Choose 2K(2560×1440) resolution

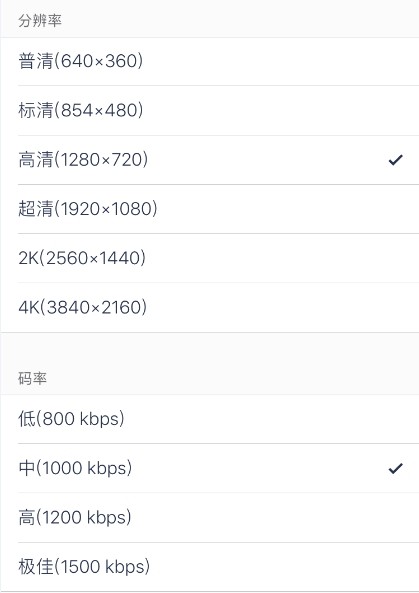tap(210, 258)
